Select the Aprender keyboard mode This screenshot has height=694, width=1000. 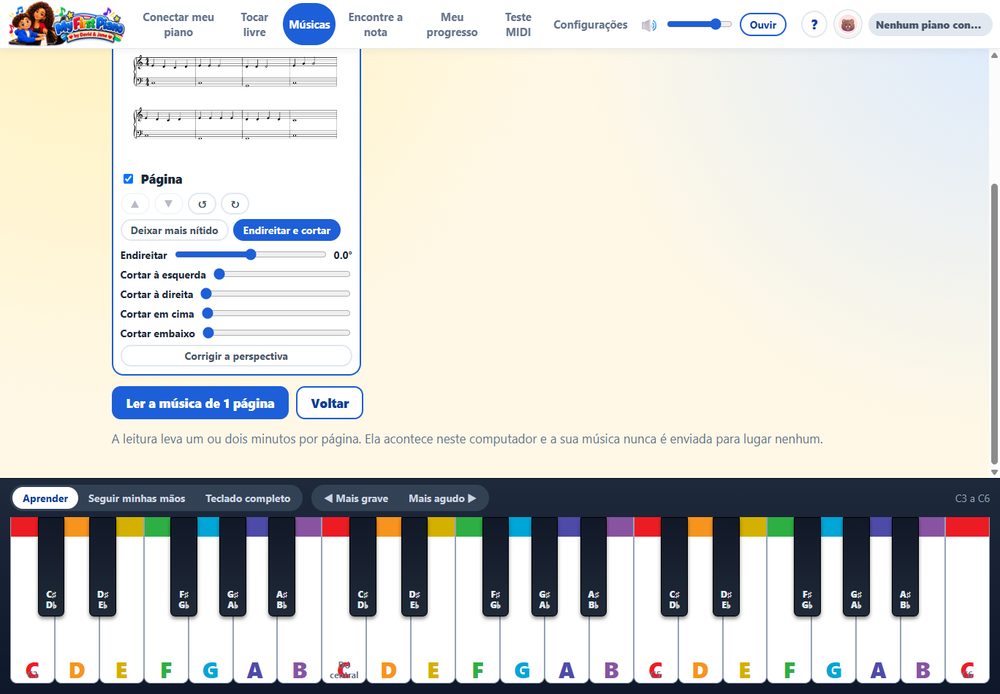pyautogui.click(x=45, y=498)
